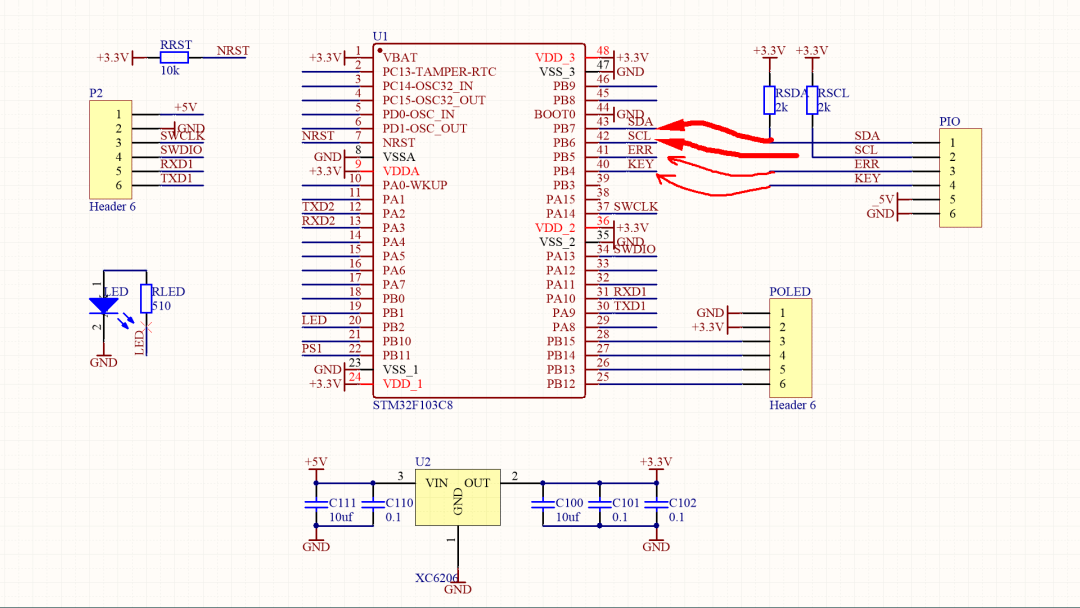This screenshot has width=1080, height=608.
Task: Pick capacitor C110's symbol
Action: [373, 505]
